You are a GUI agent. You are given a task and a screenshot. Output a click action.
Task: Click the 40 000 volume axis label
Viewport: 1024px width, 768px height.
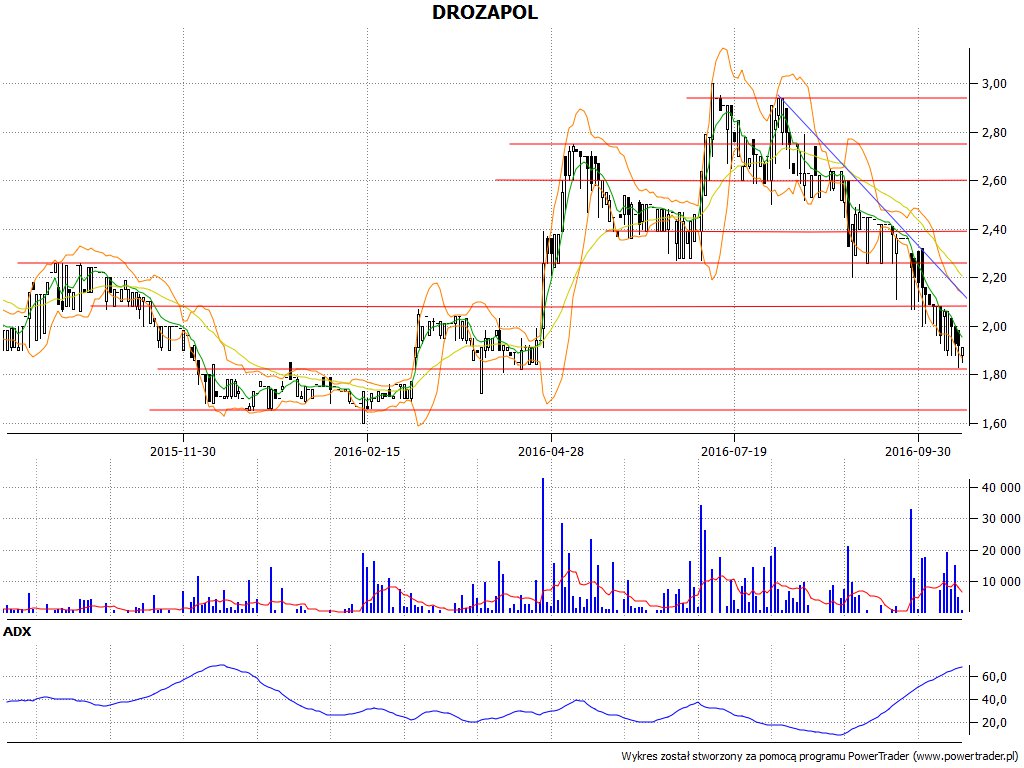click(x=1000, y=488)
